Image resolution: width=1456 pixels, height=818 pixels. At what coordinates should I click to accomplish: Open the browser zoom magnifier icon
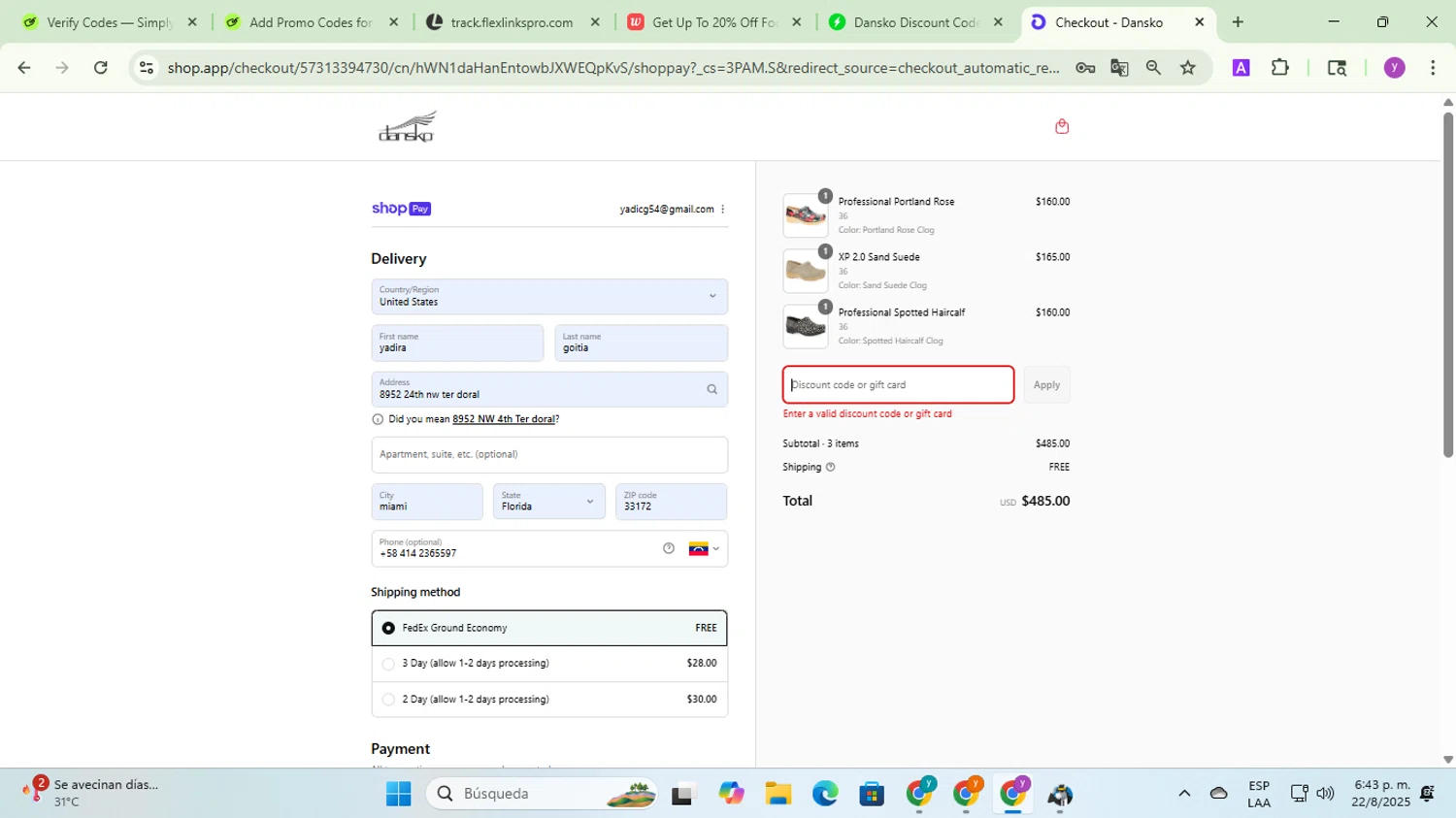point(1153,68)
